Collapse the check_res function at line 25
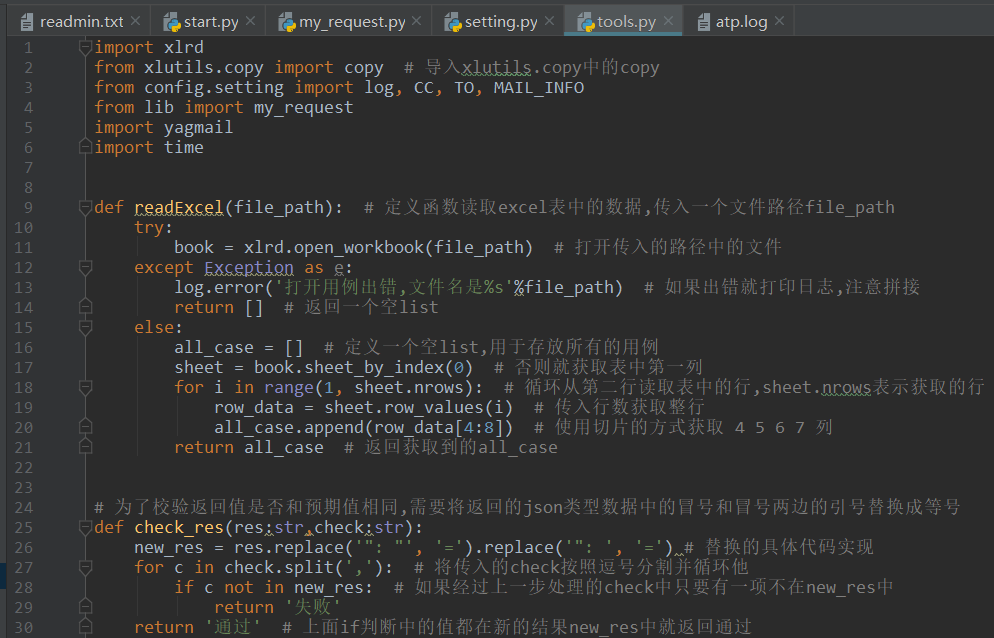The height and width of the screenshot is (638, 994). click(86, 527)
